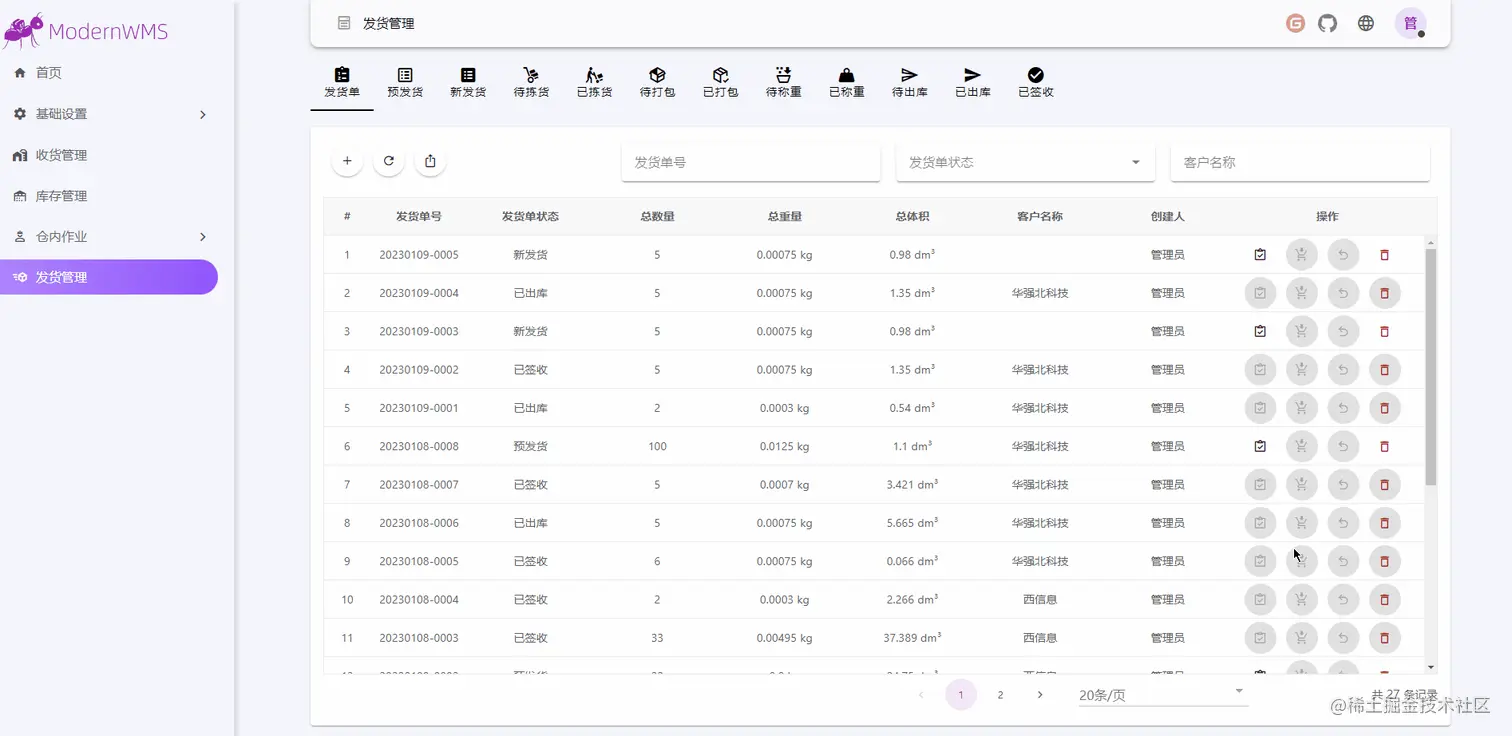The width and height of the screenshot is (1512, 736).
Task: Click undo arrow icon in row 20230109-0003
Action: pos(1343,331)
